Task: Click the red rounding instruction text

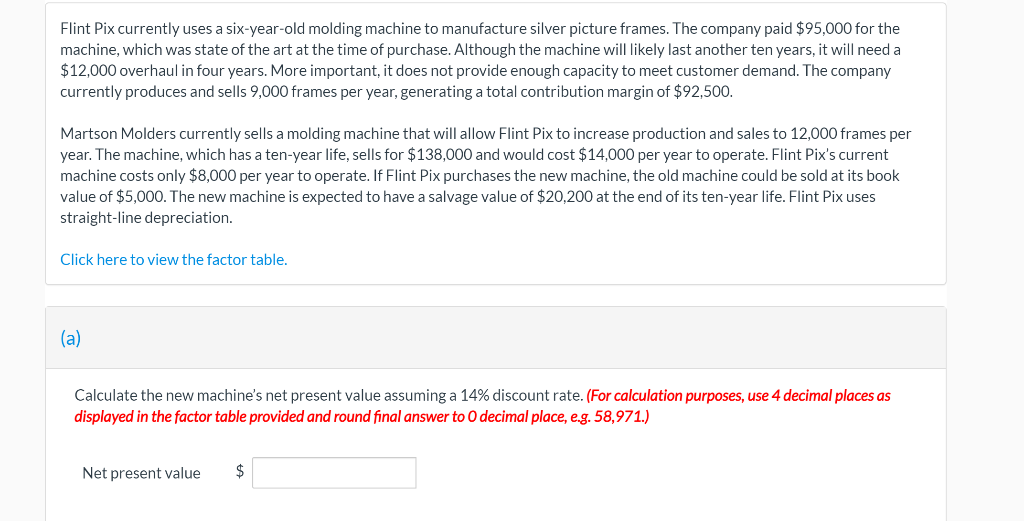Action: tap(483, 406)
